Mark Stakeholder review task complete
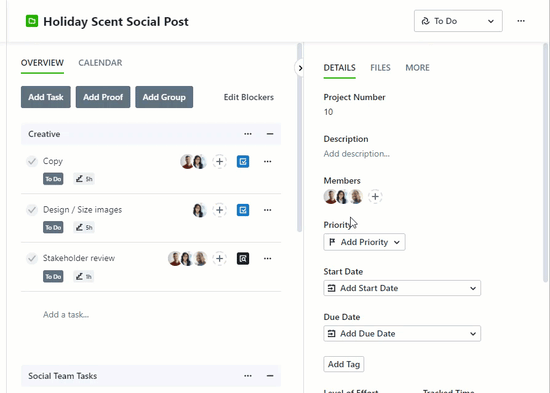Screen dimensions: 550x393 click(x=32, y=259)
